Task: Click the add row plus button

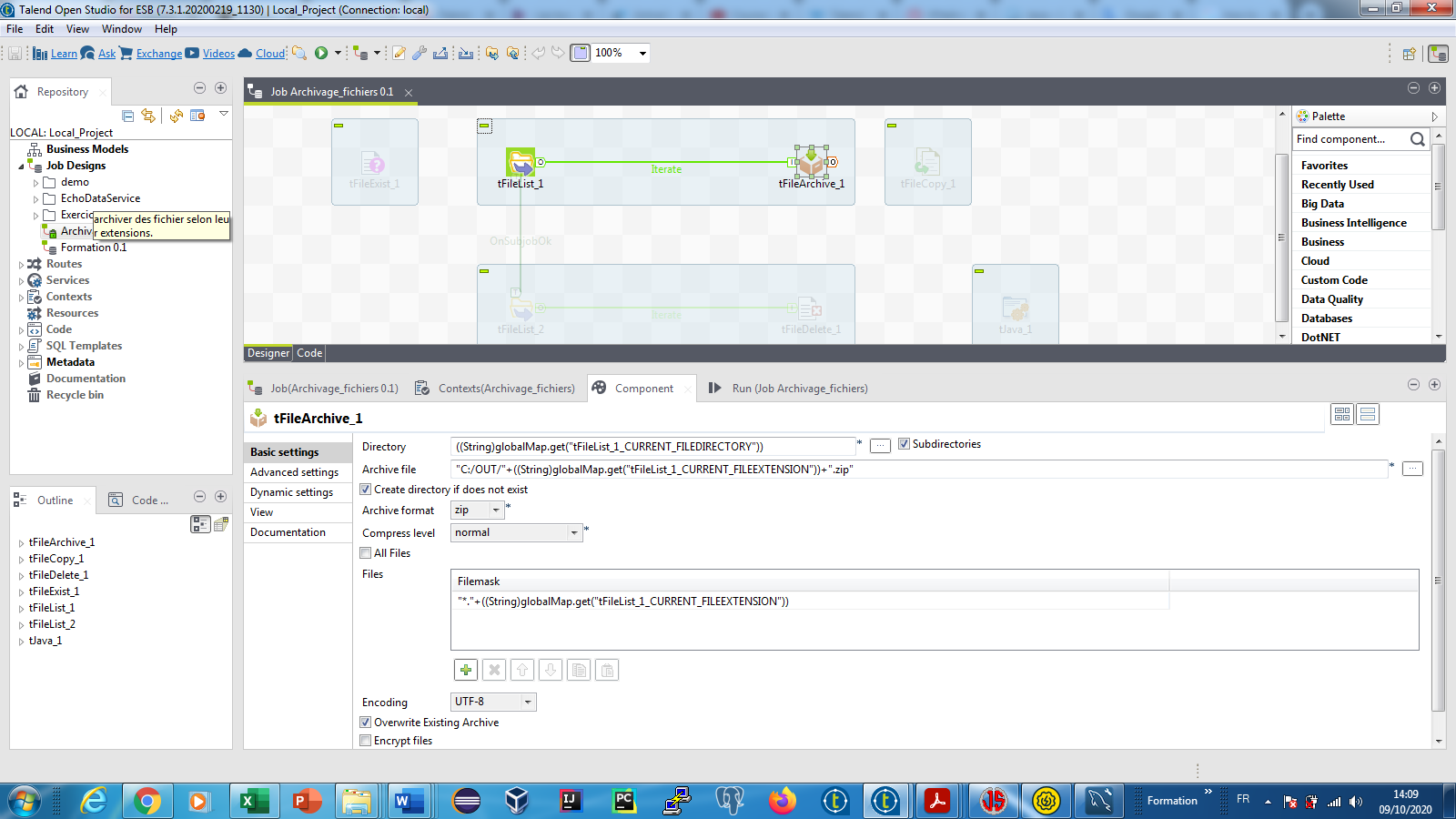Action: (x=466, y=671)
